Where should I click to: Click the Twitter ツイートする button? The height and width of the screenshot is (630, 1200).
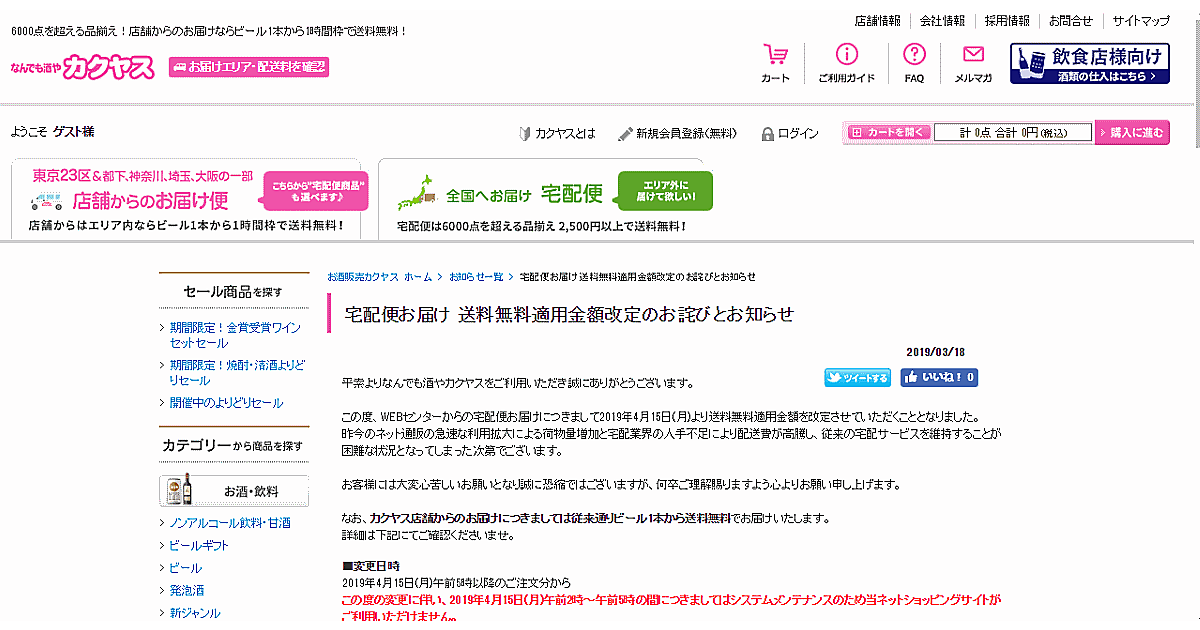click(x=857, y=378)
